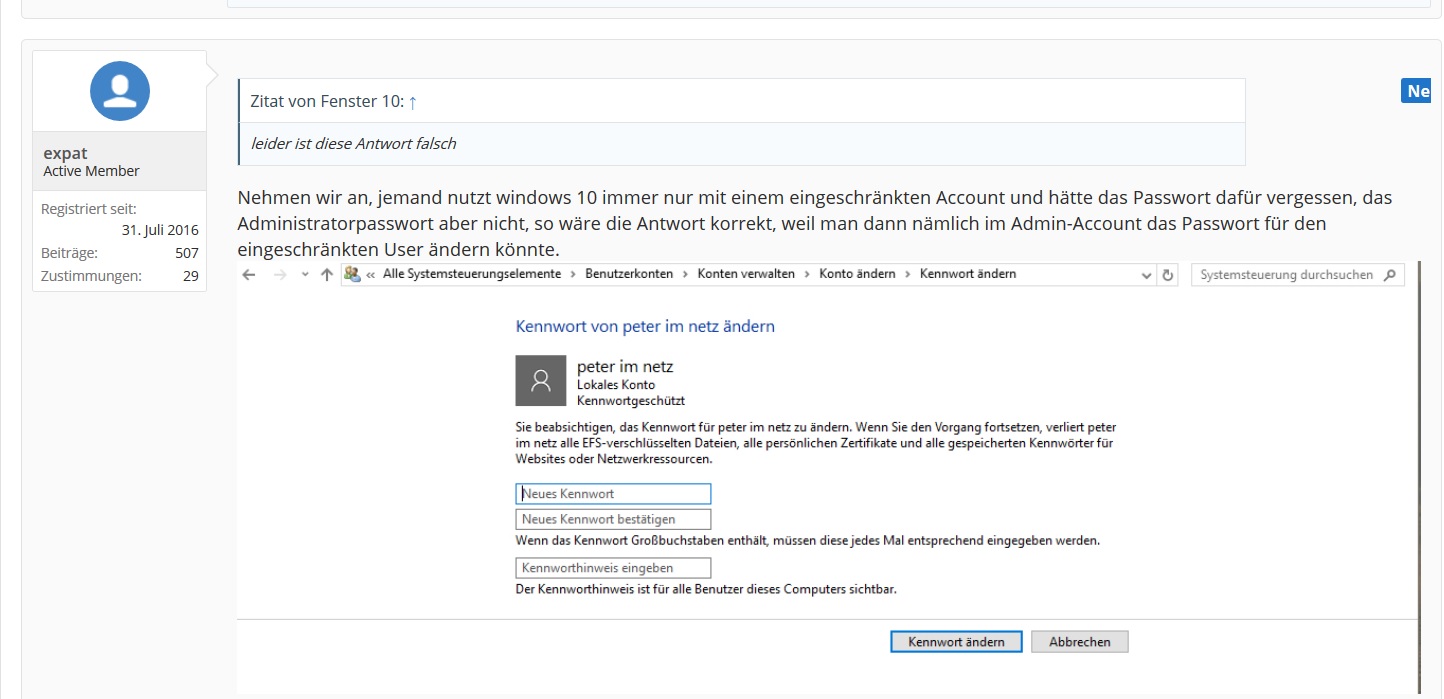Click the user accounts icon in address bar
This screenshot has height=699, width=1444.
(352, 274)
